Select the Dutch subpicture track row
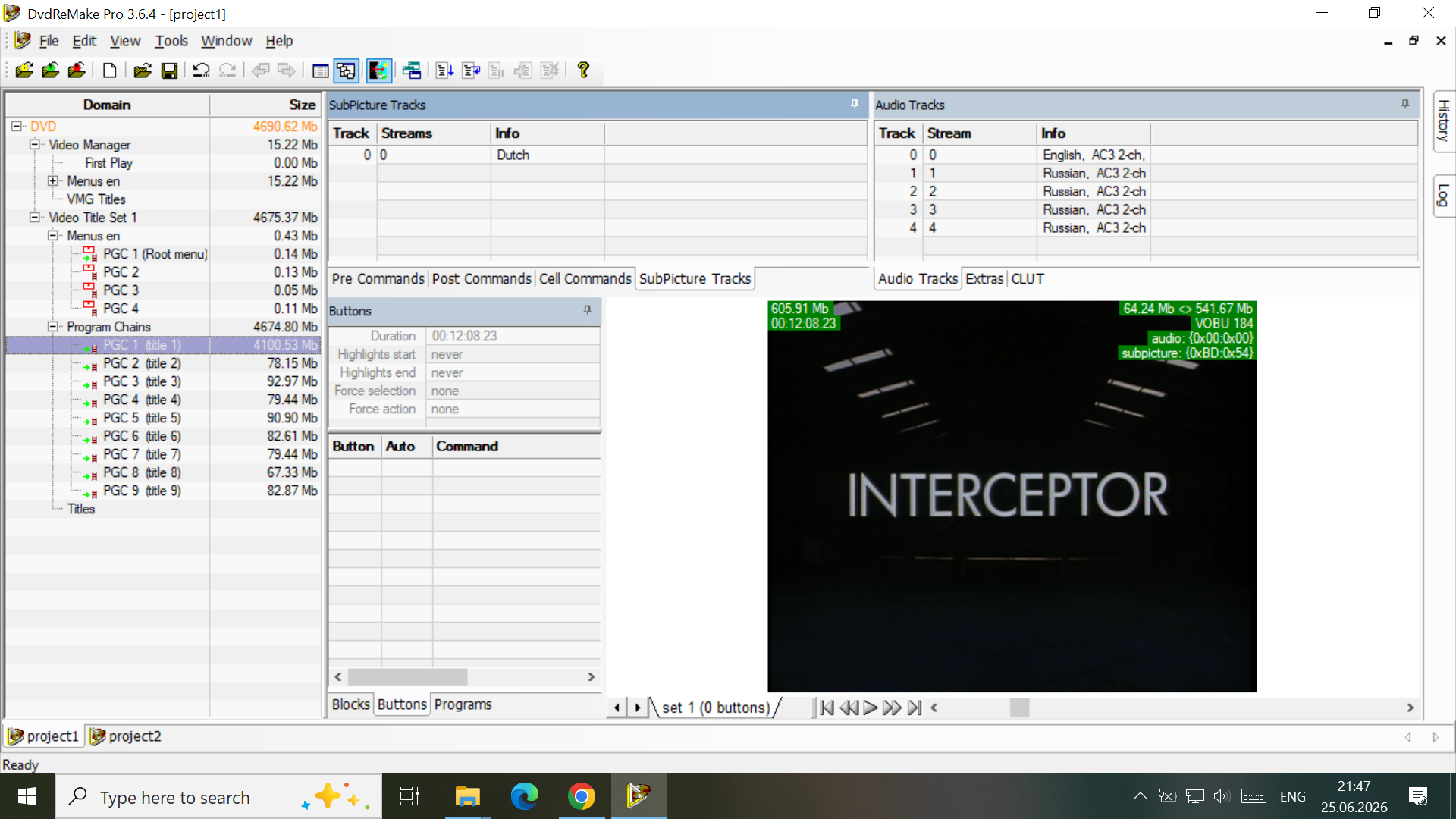This screenshot has height=819, width=1456. point(597,155)
